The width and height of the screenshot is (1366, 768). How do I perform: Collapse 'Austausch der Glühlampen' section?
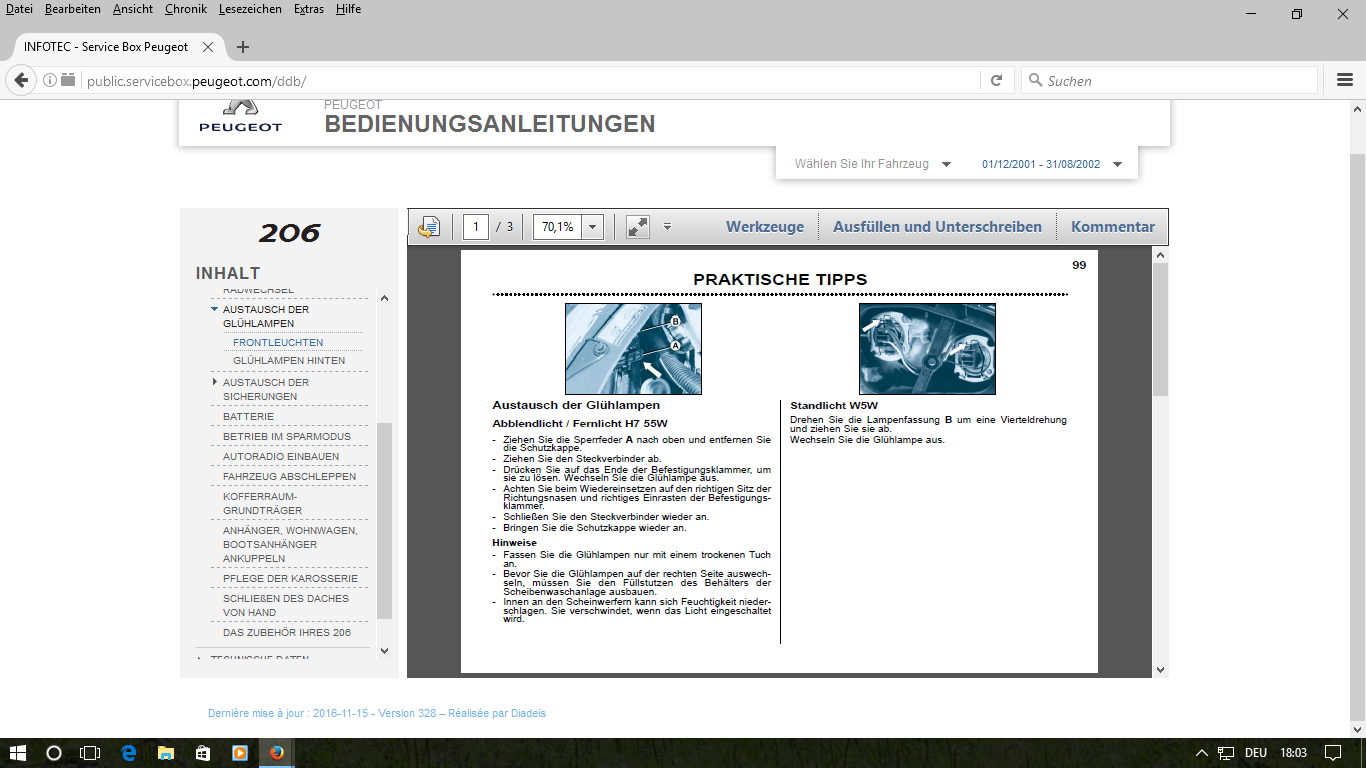click(x=214, y=310)
